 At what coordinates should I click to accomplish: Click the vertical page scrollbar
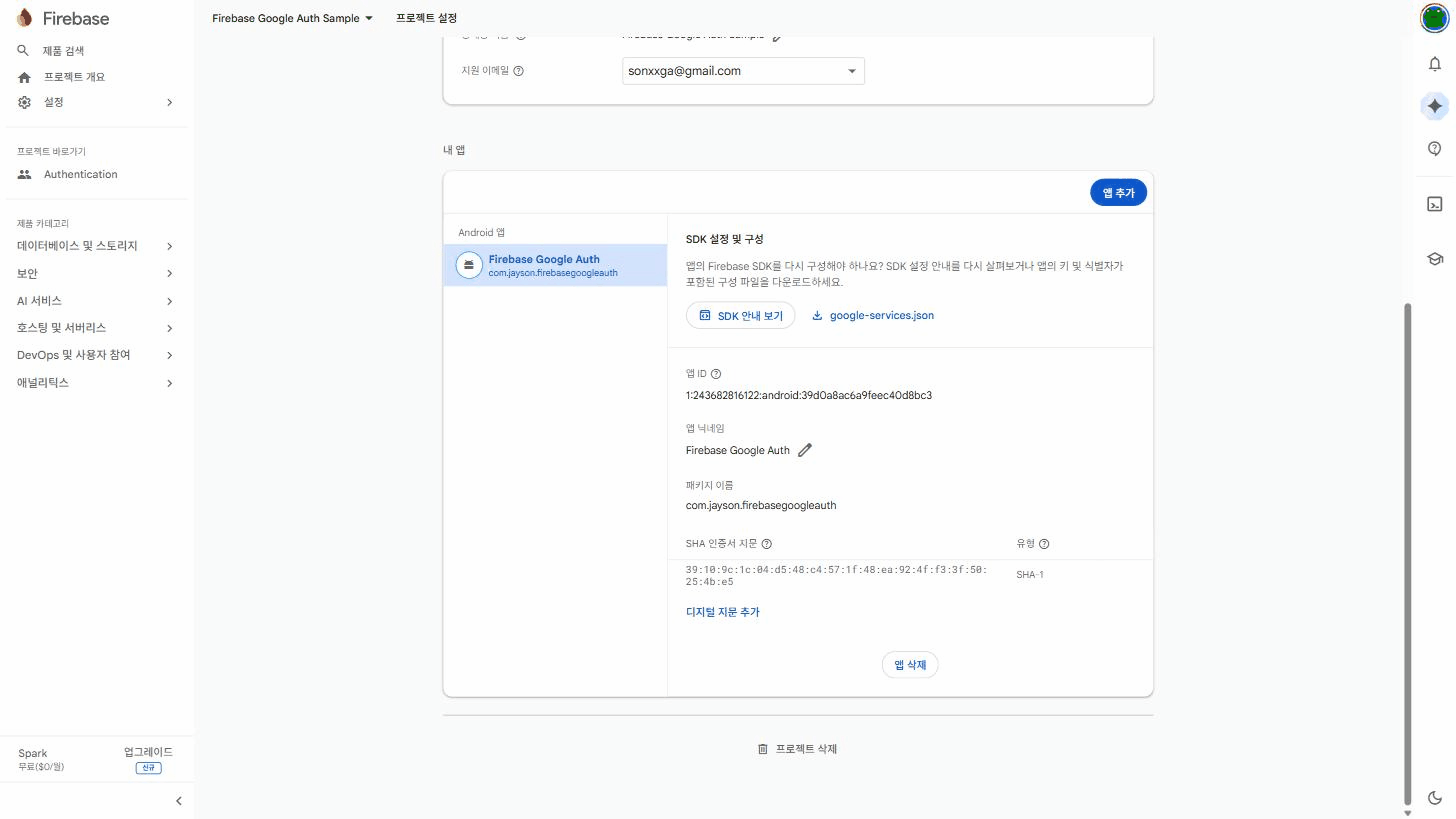pos(1409,553)
